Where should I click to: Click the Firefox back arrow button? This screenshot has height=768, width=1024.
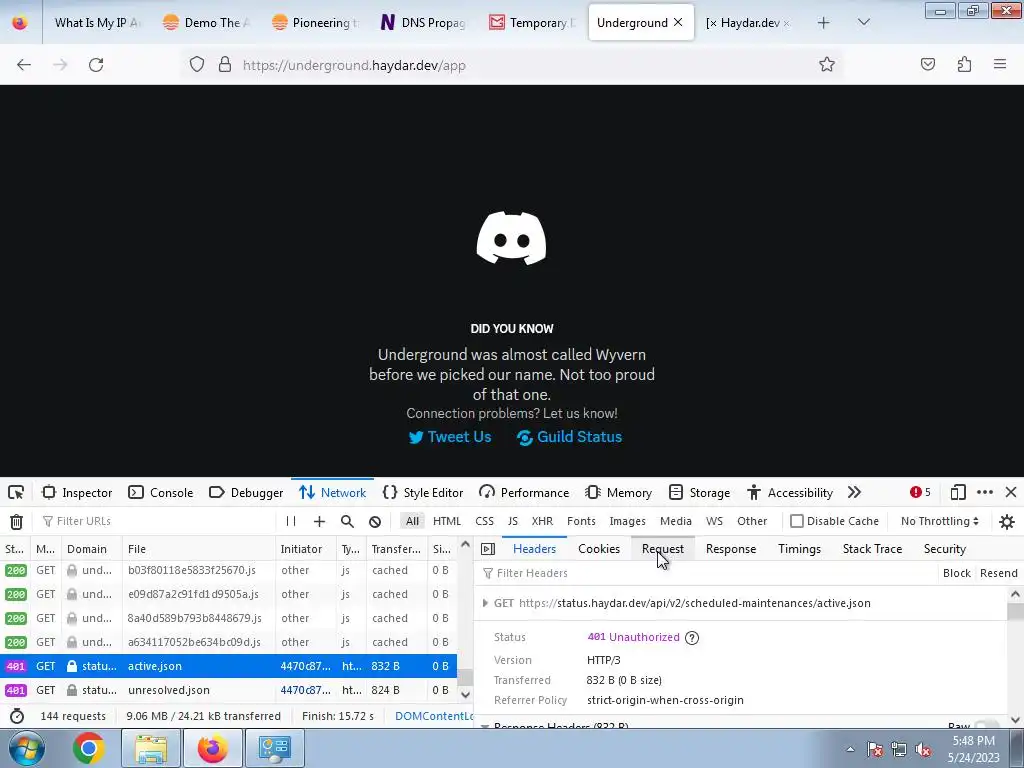24,65
